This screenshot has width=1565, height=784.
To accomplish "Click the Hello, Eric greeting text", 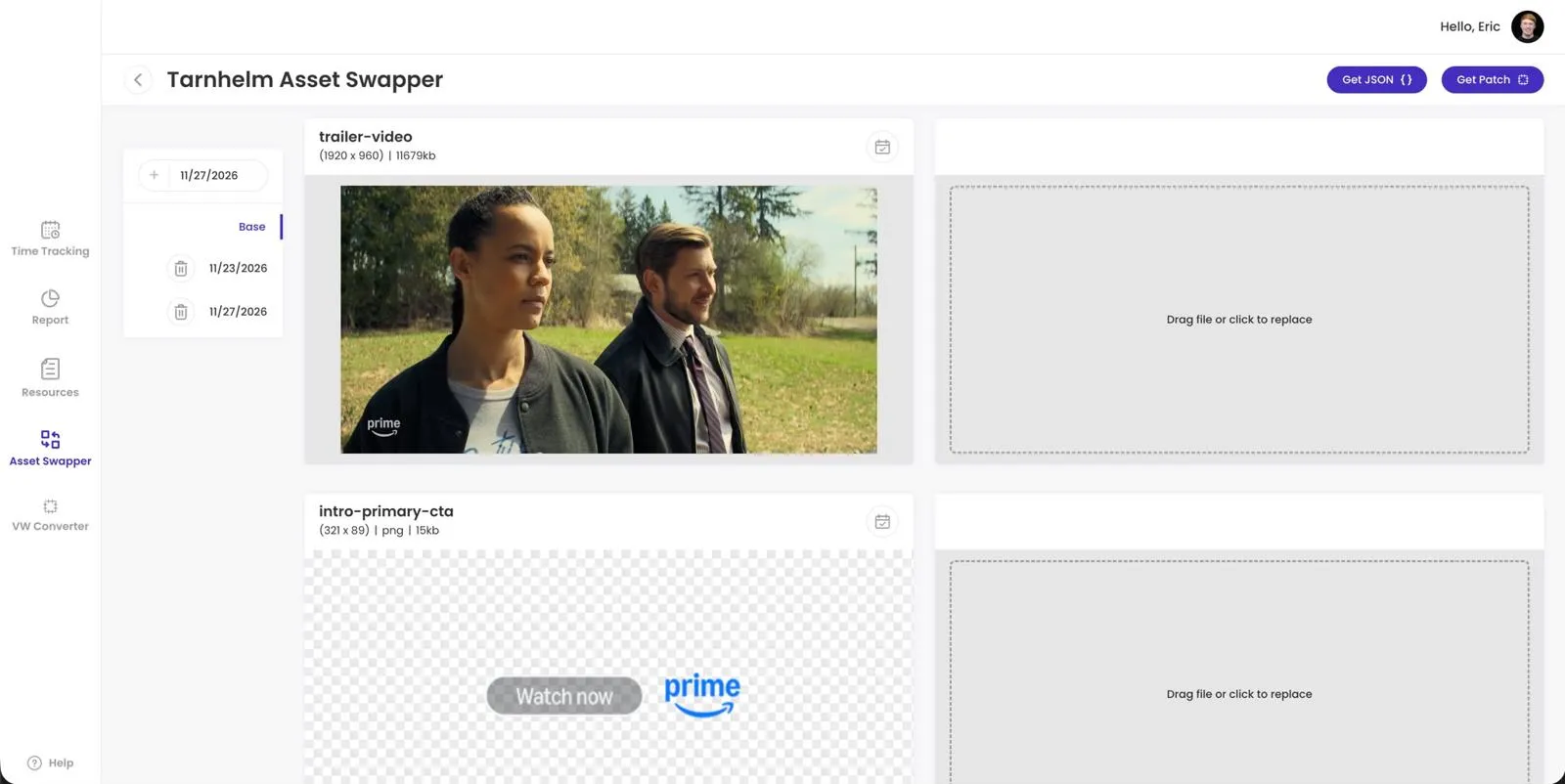I will tap(1469, 26).
